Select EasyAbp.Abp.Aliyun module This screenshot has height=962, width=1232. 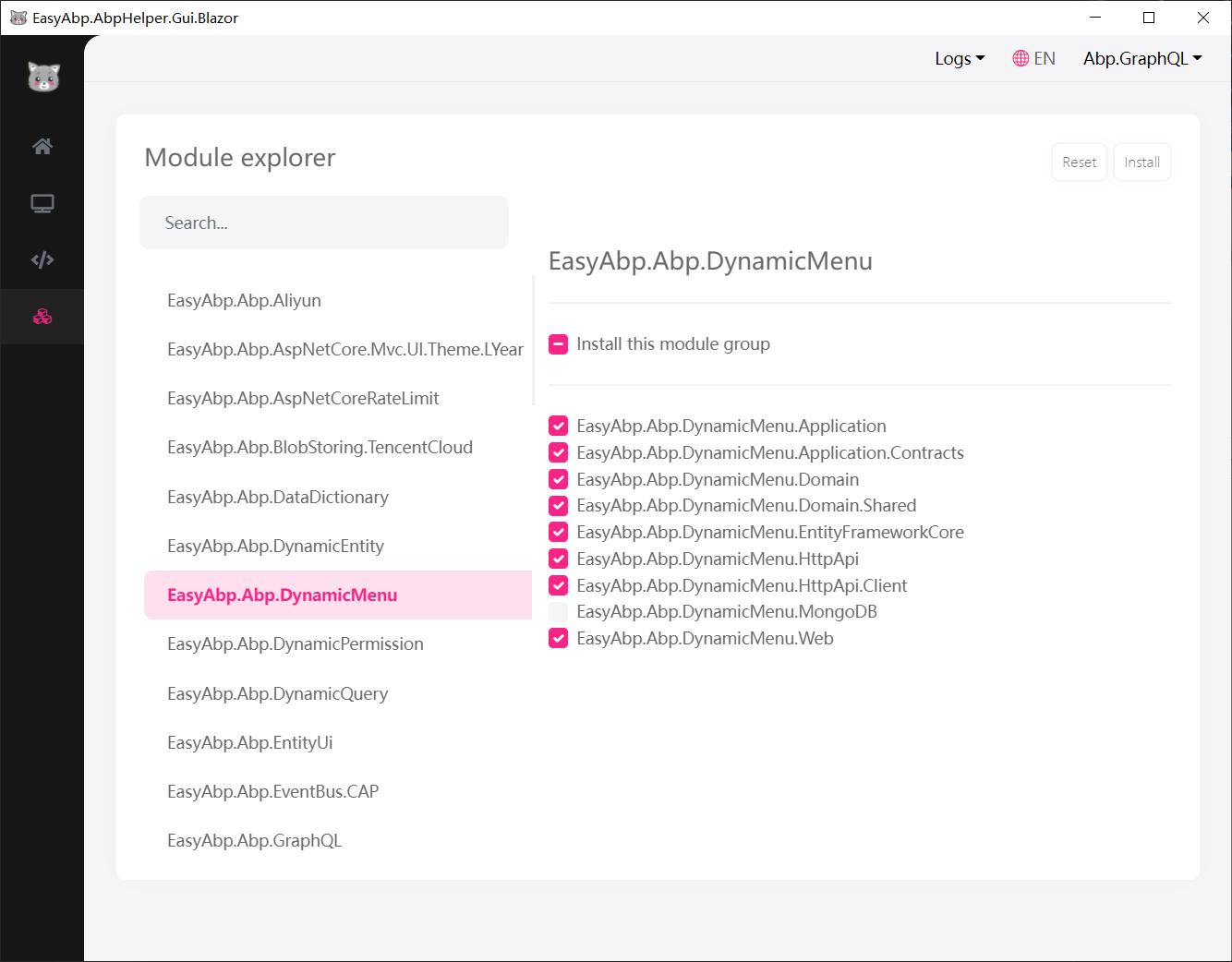click(x=338, y=300)
